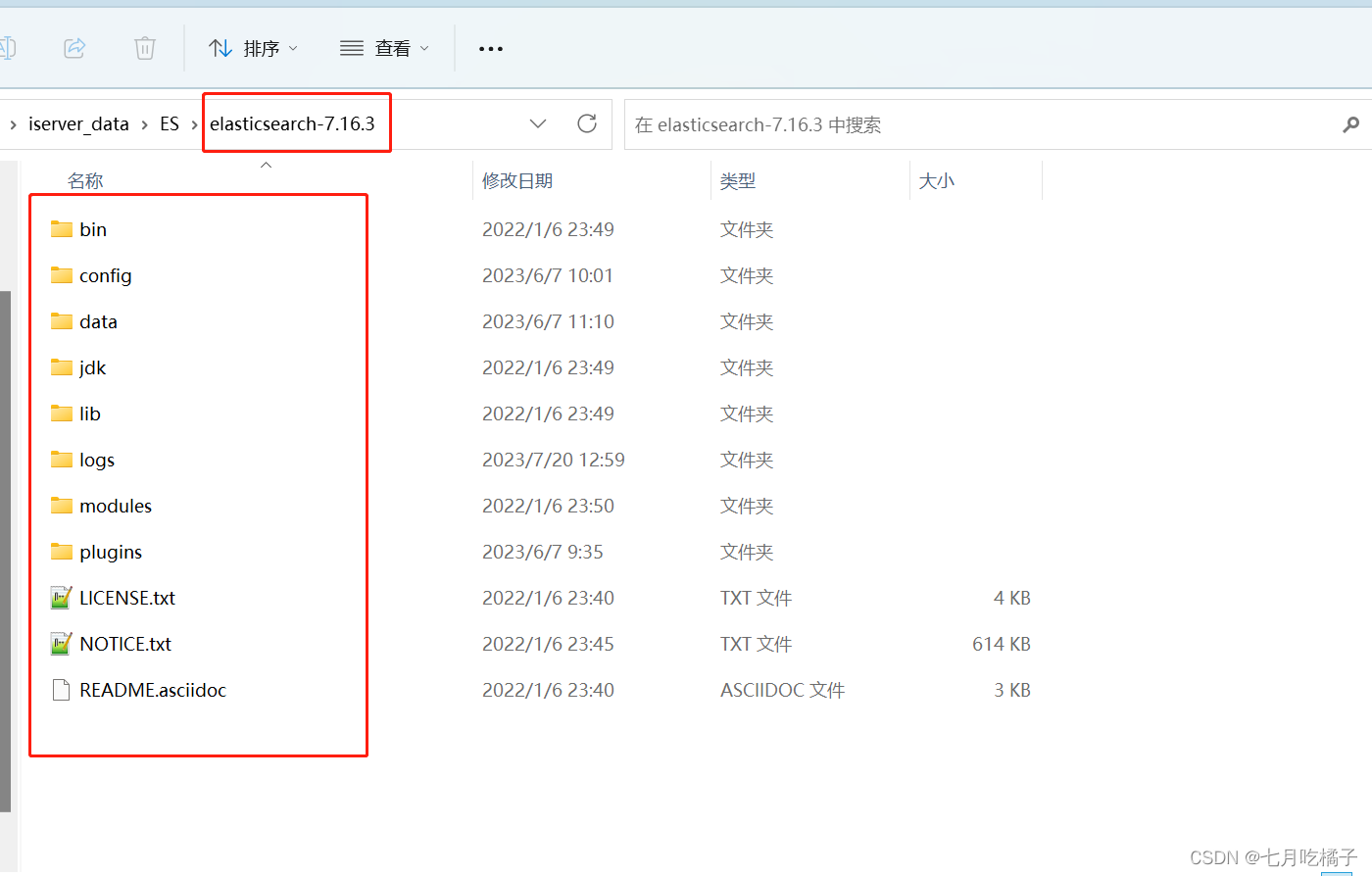Viewport: 1372px width, 876px height.
Task: Select elasticsearch-7.16.3 breadcrumb segment
Action: click(292, 123)
